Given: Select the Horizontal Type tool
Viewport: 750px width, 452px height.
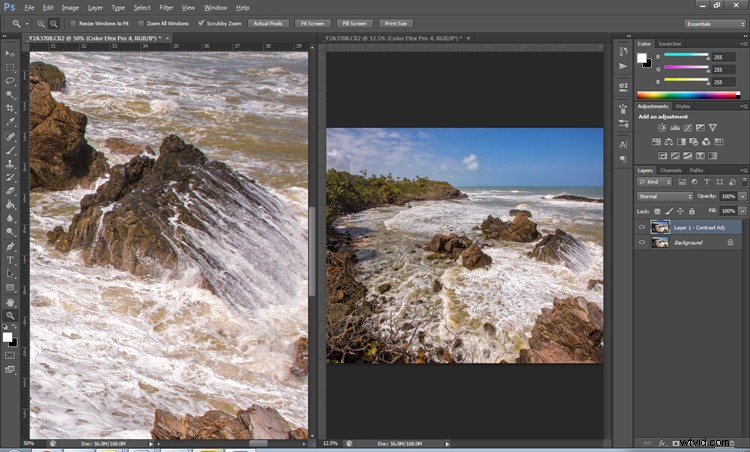Looking at the screenshot, I should click(x=10, y=261).
